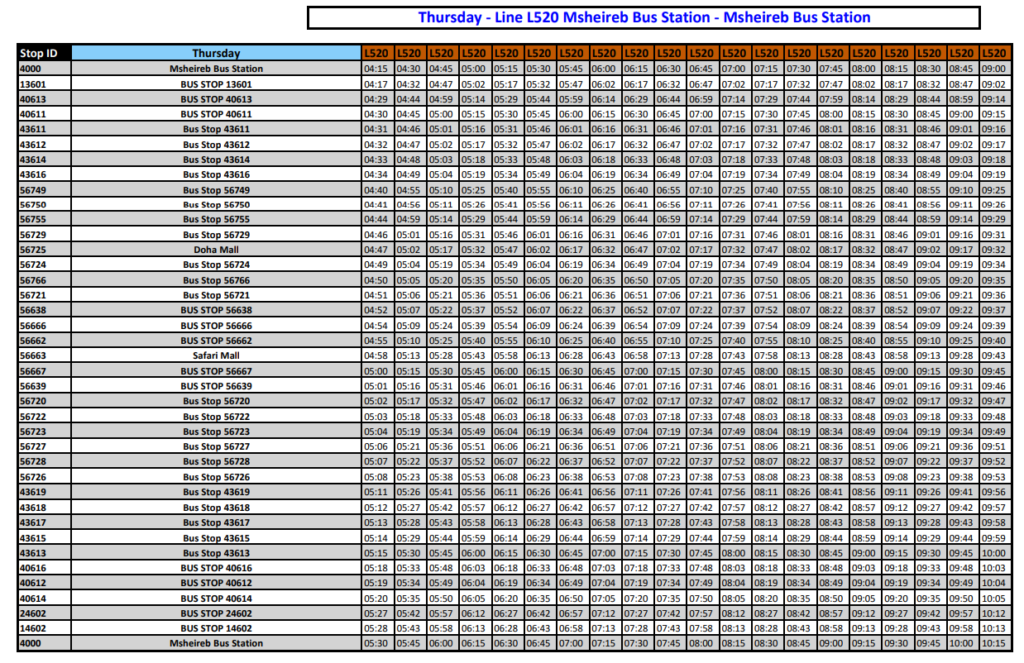Select the 09:00 time in the first row
This screenshot has height=663, width=1024.
(993, 69)
